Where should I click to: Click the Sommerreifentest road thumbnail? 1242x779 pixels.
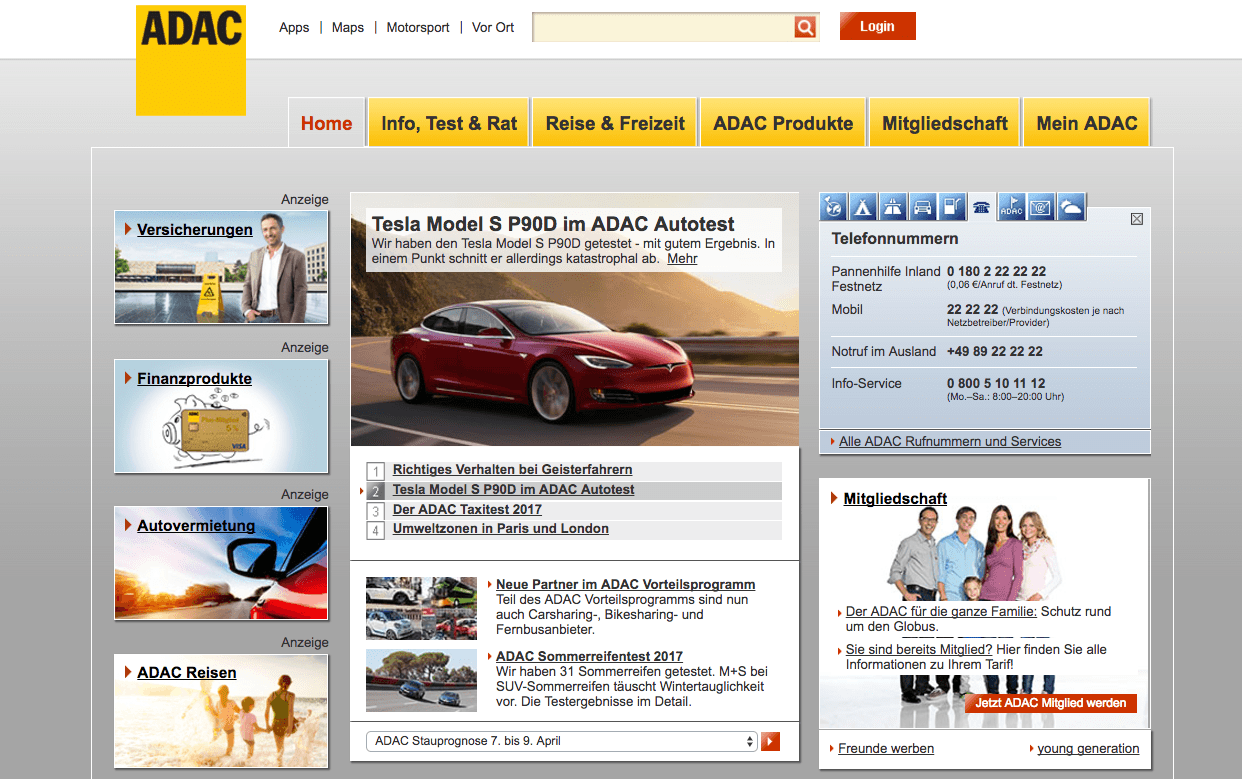[421, 680]
